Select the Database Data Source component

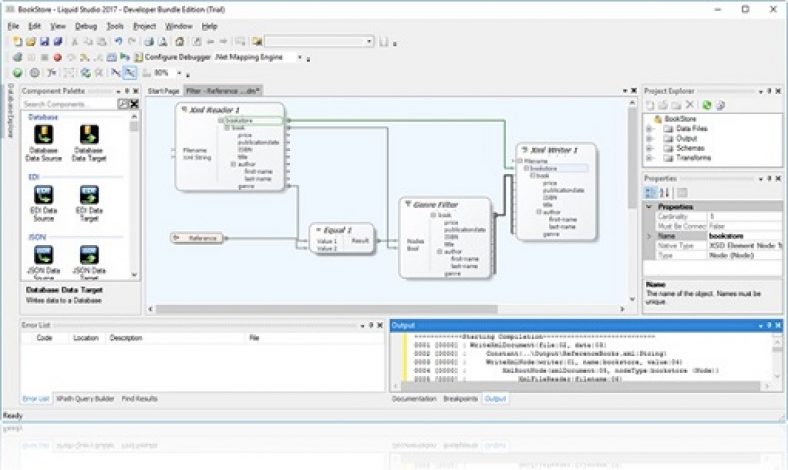[x=42, y=136]
